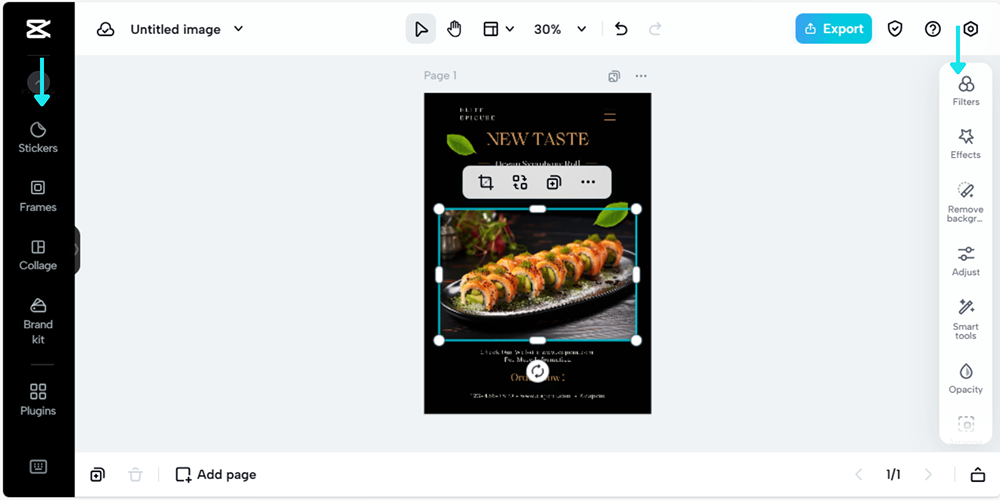
Task: Click the duplicate page icon in bottom bar
Action: tap(98, 474)
